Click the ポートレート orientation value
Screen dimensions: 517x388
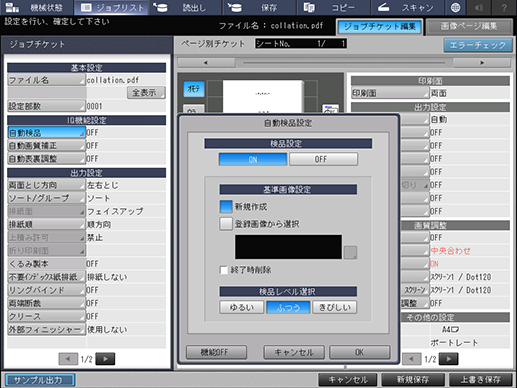point(454,342)
